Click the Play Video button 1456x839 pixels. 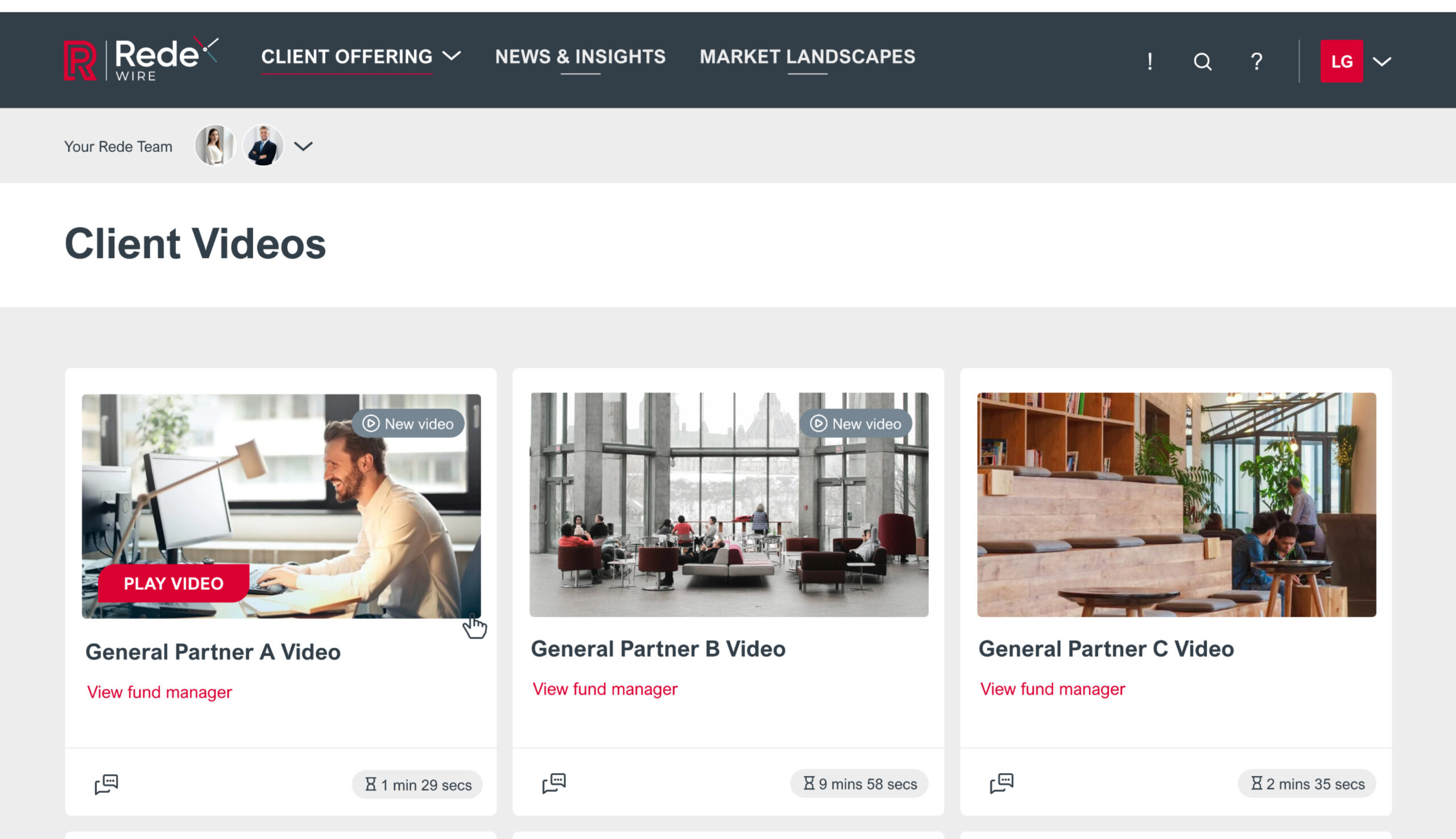click(173, 583)
